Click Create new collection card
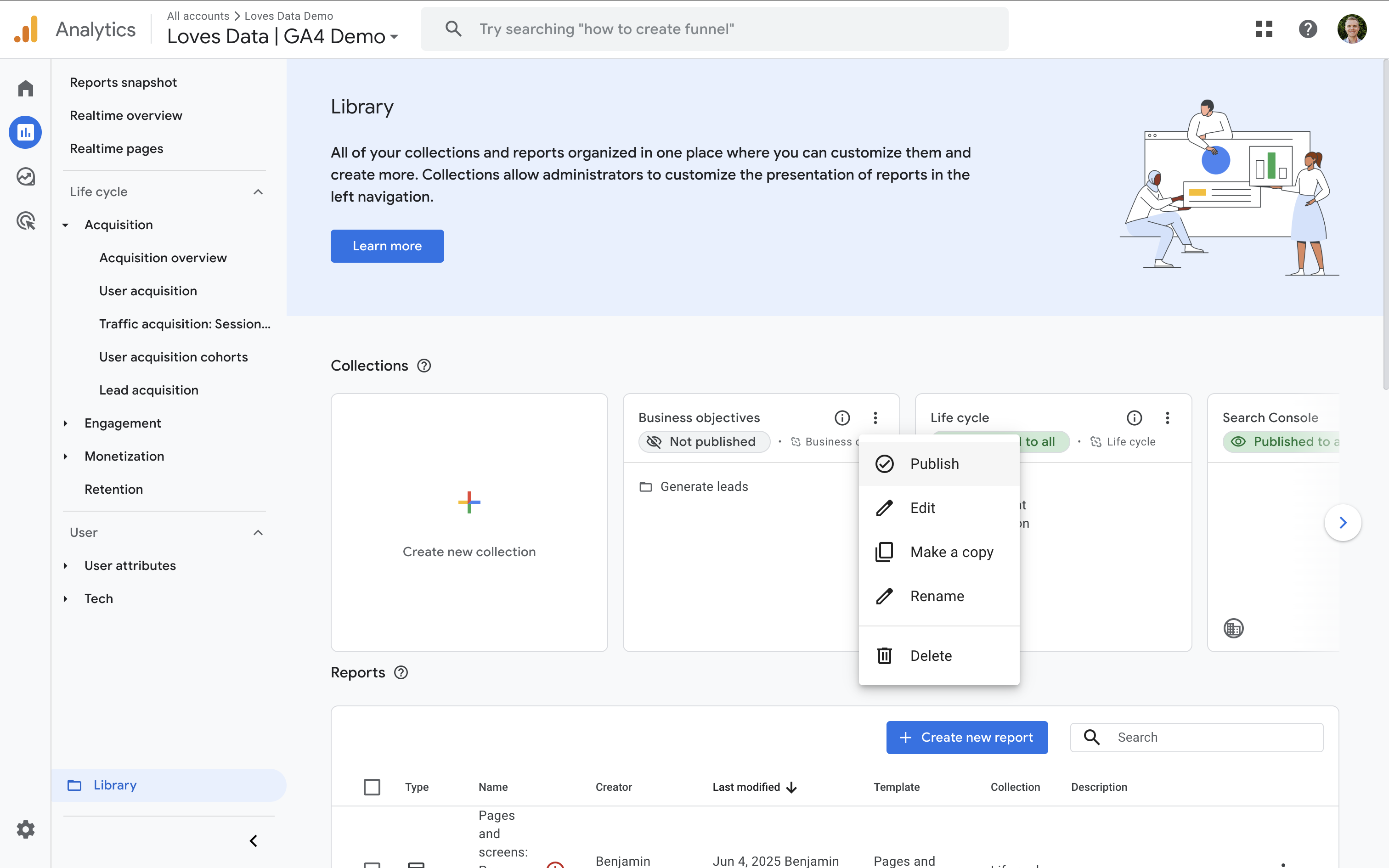 coord(469,523)
